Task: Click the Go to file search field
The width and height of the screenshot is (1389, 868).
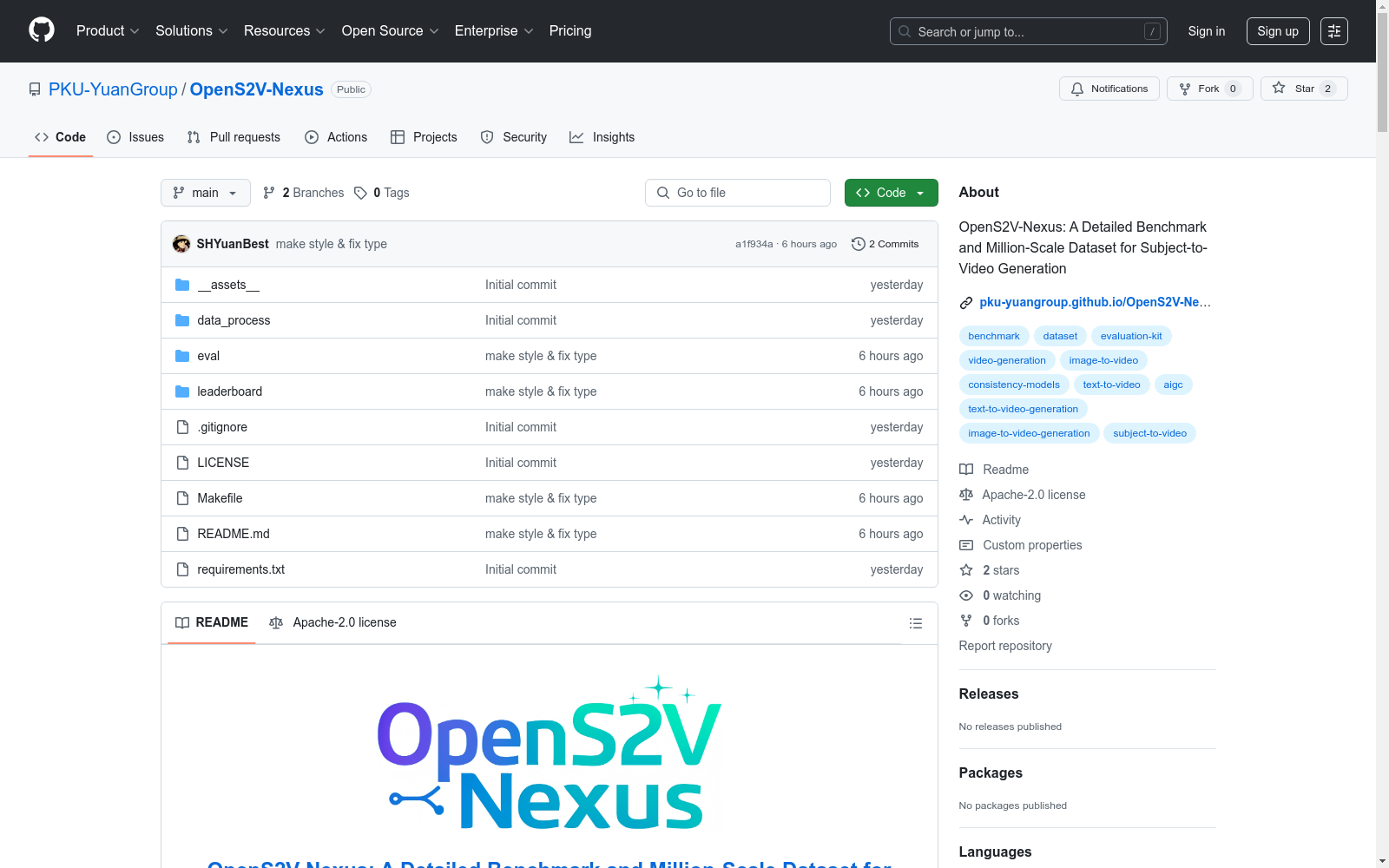Action: [x=738, y=193]
